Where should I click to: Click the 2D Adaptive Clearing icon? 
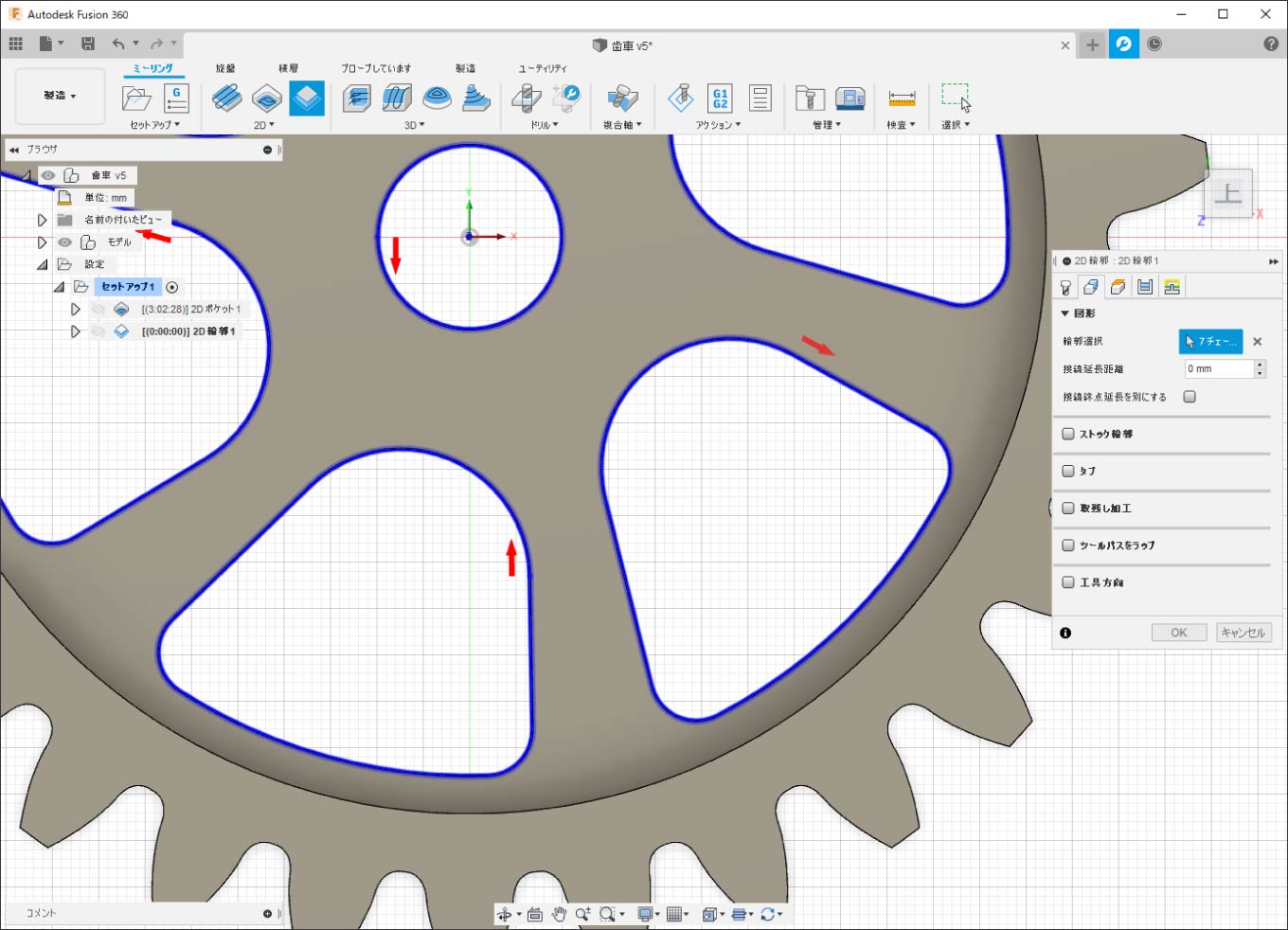[227, 98]
